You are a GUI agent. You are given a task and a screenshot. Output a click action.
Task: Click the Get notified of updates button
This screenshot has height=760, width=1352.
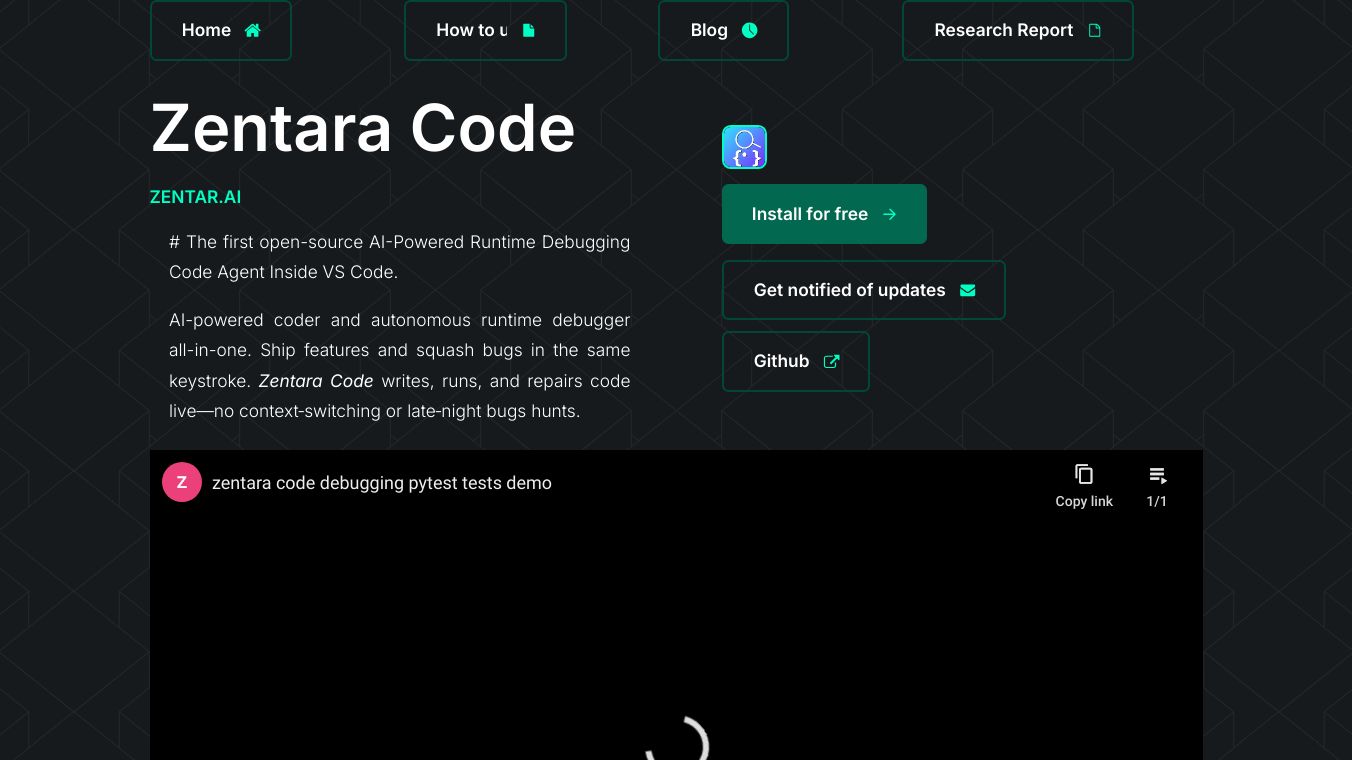[849, 290]
